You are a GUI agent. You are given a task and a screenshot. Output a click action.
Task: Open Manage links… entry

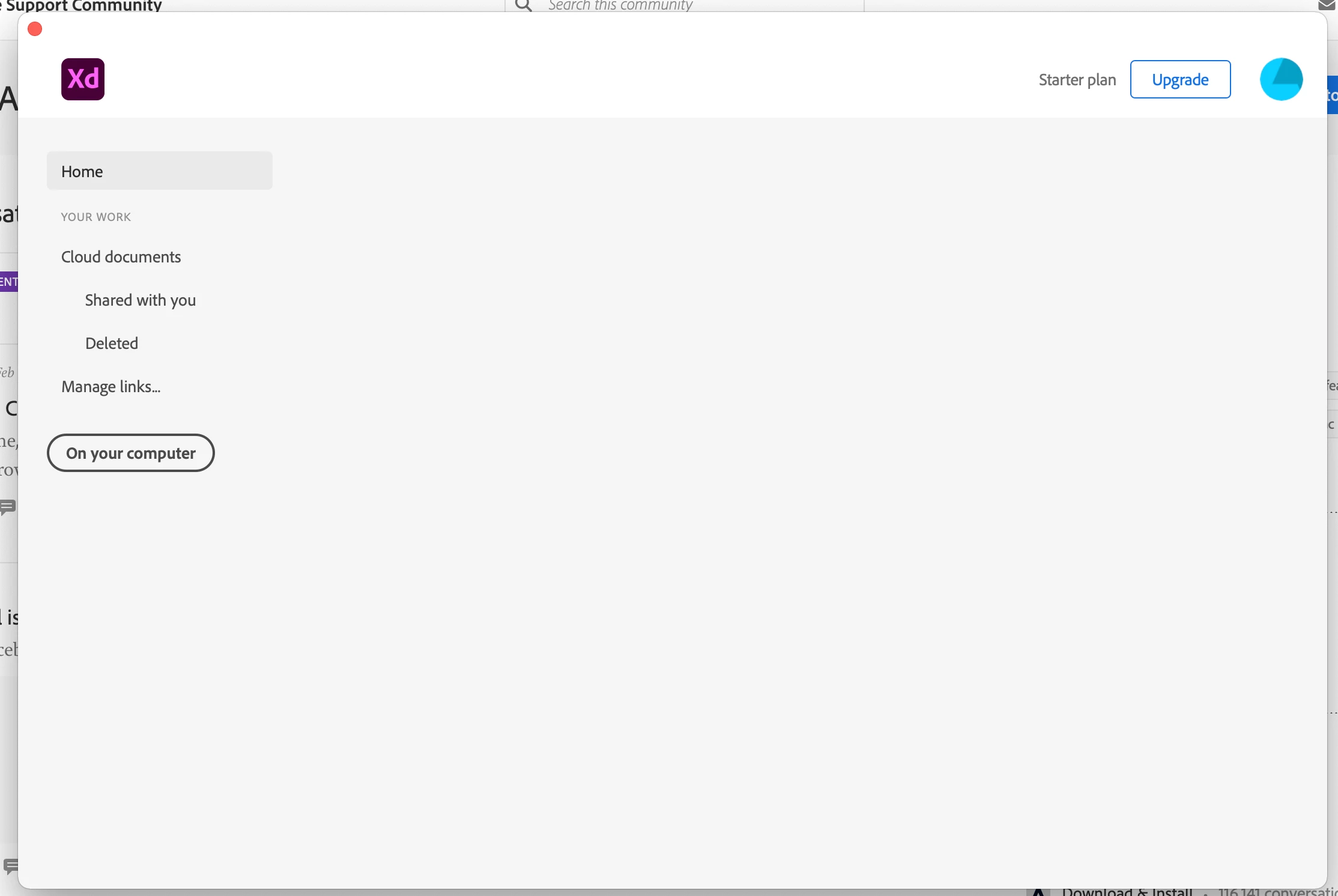110,387
